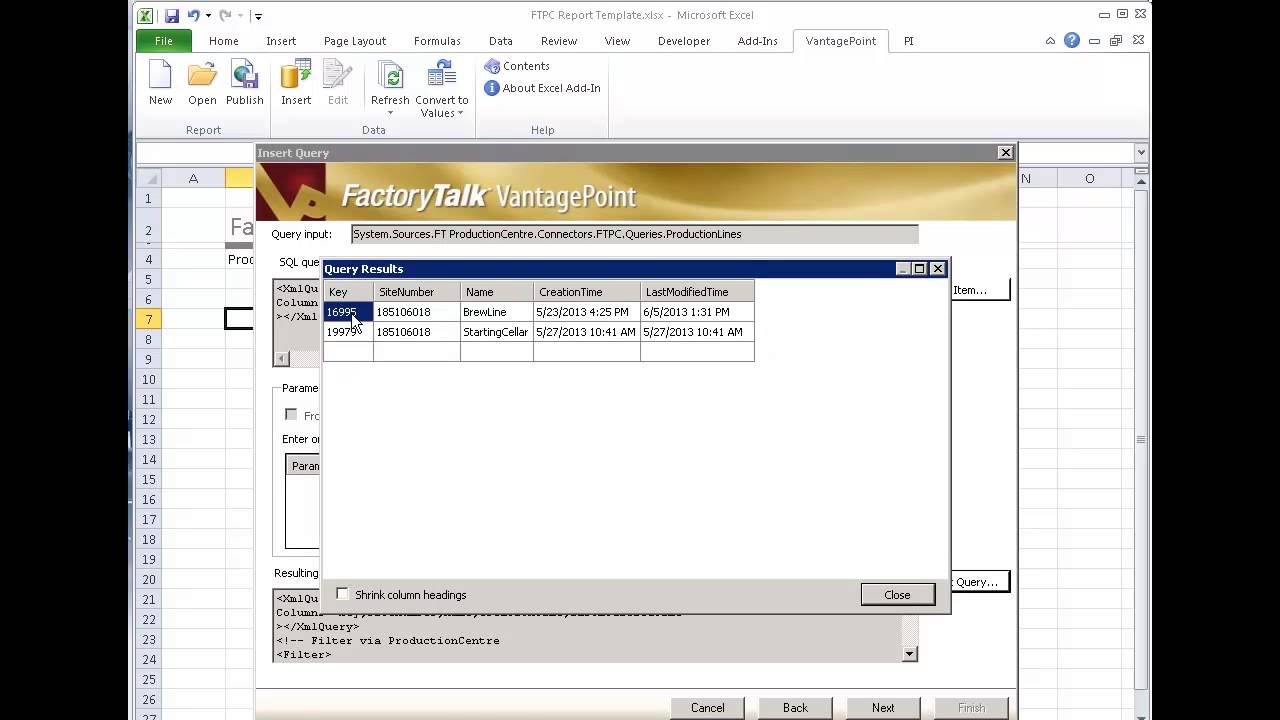Click the Excel application icon

[146, 15]
